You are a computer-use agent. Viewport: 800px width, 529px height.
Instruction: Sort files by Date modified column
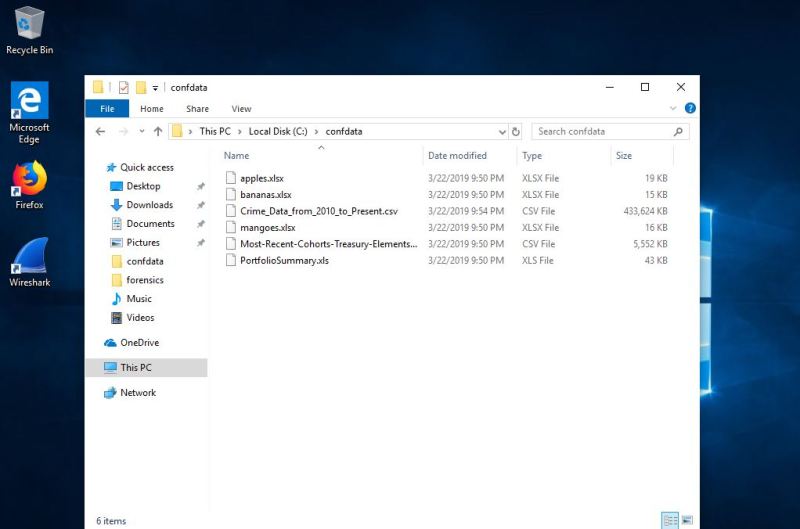pyautogui.click(x=457, y=156)
